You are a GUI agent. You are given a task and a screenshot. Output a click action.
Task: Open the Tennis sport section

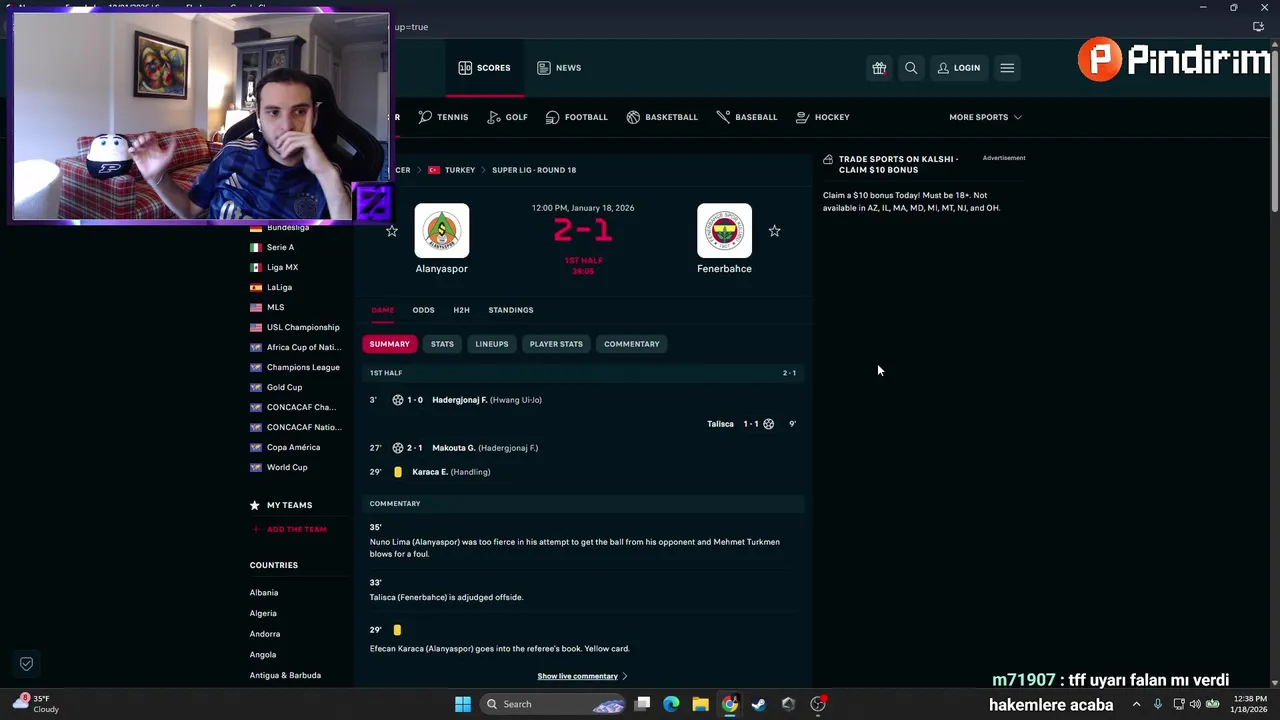coord(443,117)
